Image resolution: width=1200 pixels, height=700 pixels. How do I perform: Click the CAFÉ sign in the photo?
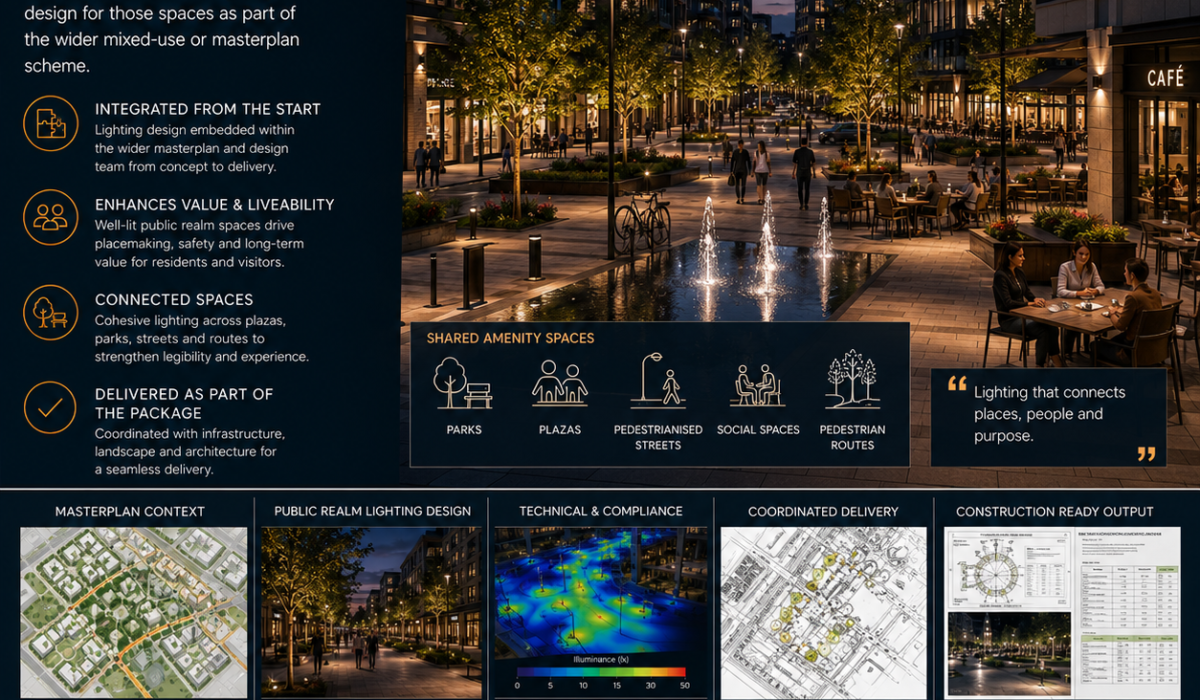pos(1165,78)
